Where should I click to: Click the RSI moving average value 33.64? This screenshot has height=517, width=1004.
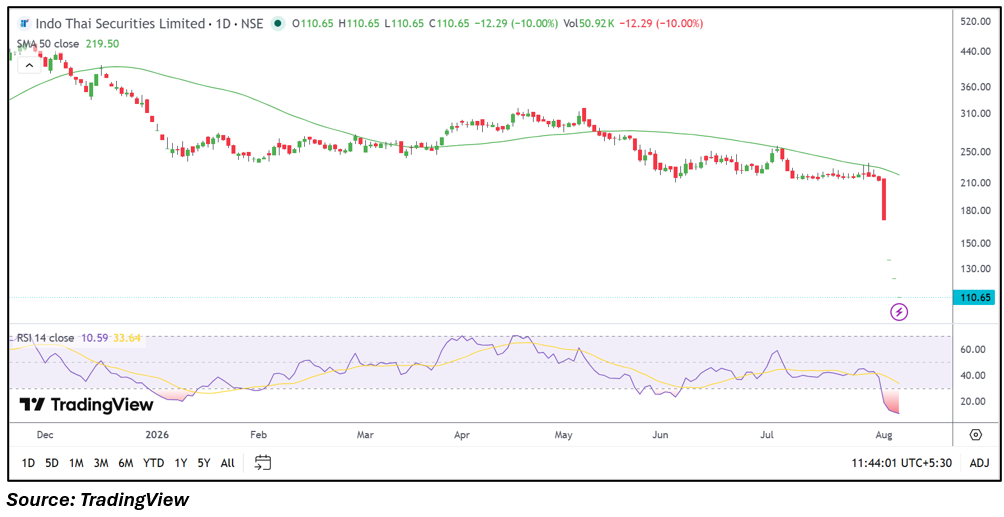127,338
